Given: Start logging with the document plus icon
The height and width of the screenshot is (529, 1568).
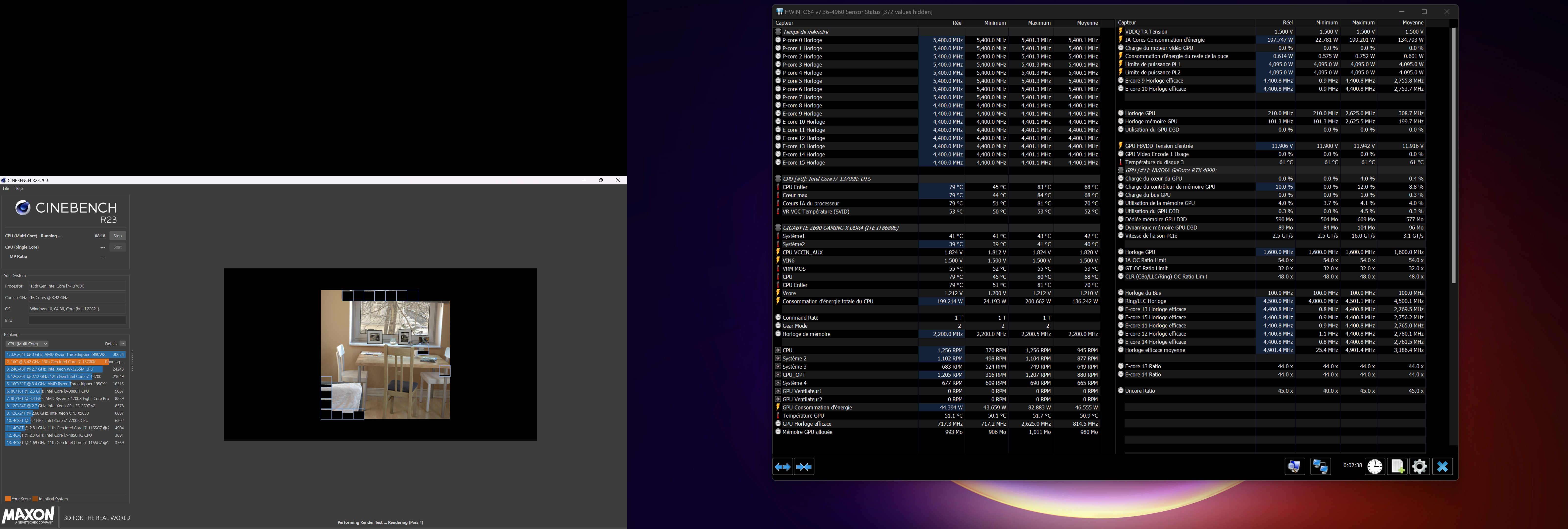Looking at the screenshot, I should click(x=1397, y=467).
